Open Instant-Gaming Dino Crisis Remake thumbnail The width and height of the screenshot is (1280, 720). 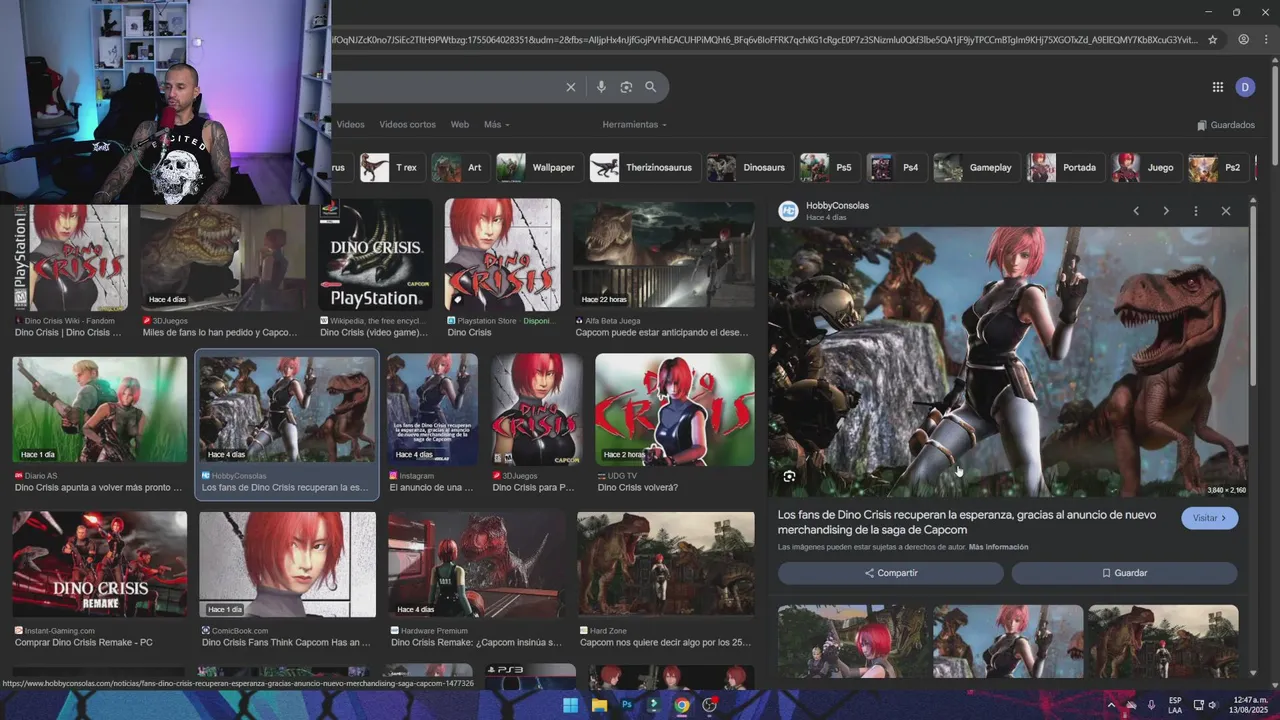100,564
